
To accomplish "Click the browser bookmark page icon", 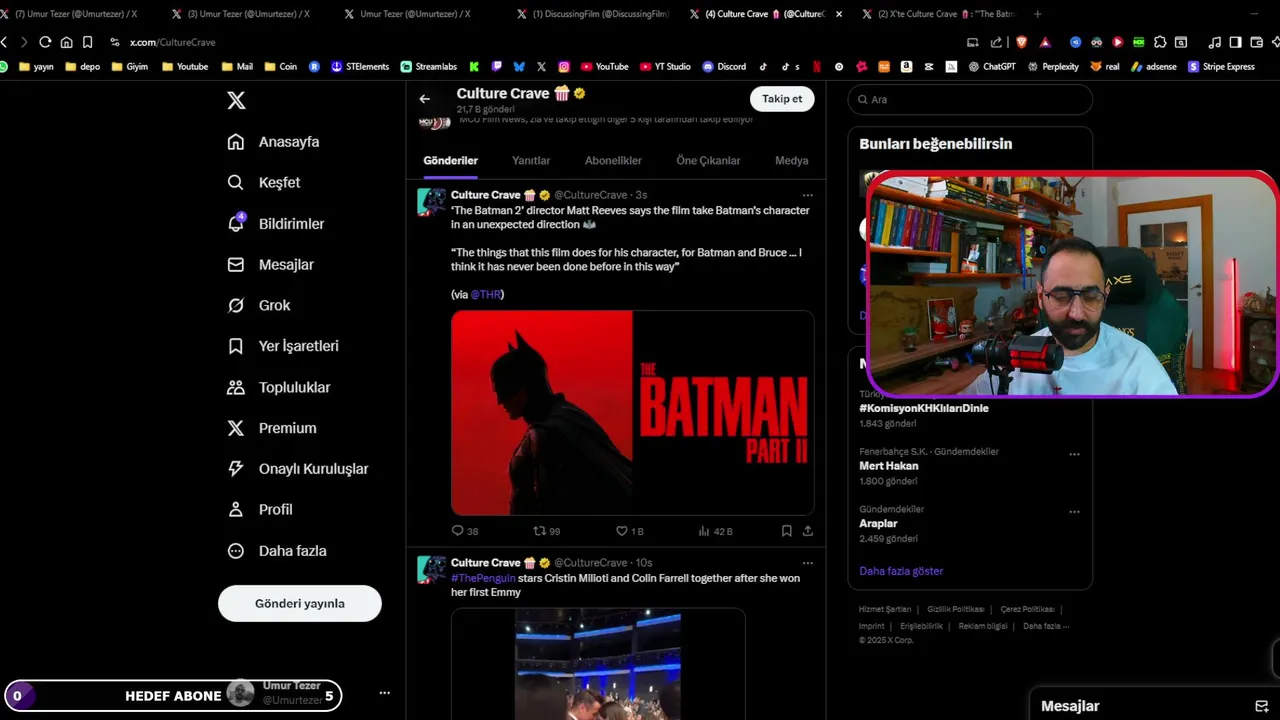I will [87, 42].
